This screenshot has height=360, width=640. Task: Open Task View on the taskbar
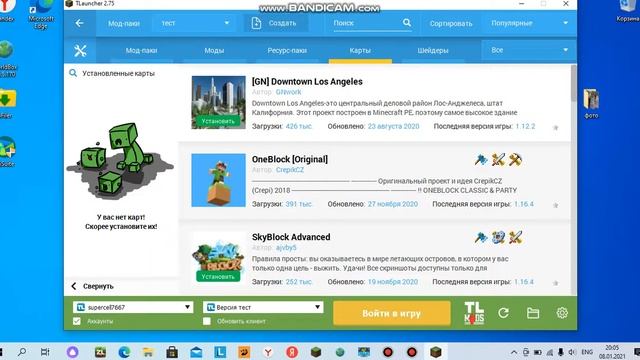pos(45,352)
